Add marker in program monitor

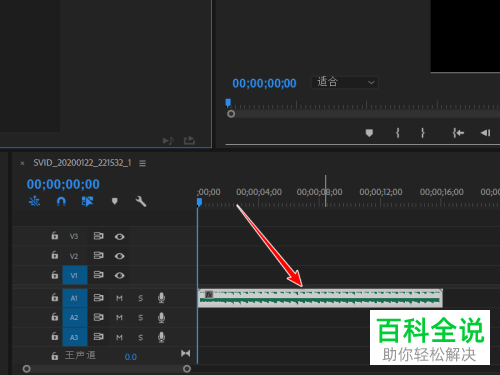[x=369, y=133]
